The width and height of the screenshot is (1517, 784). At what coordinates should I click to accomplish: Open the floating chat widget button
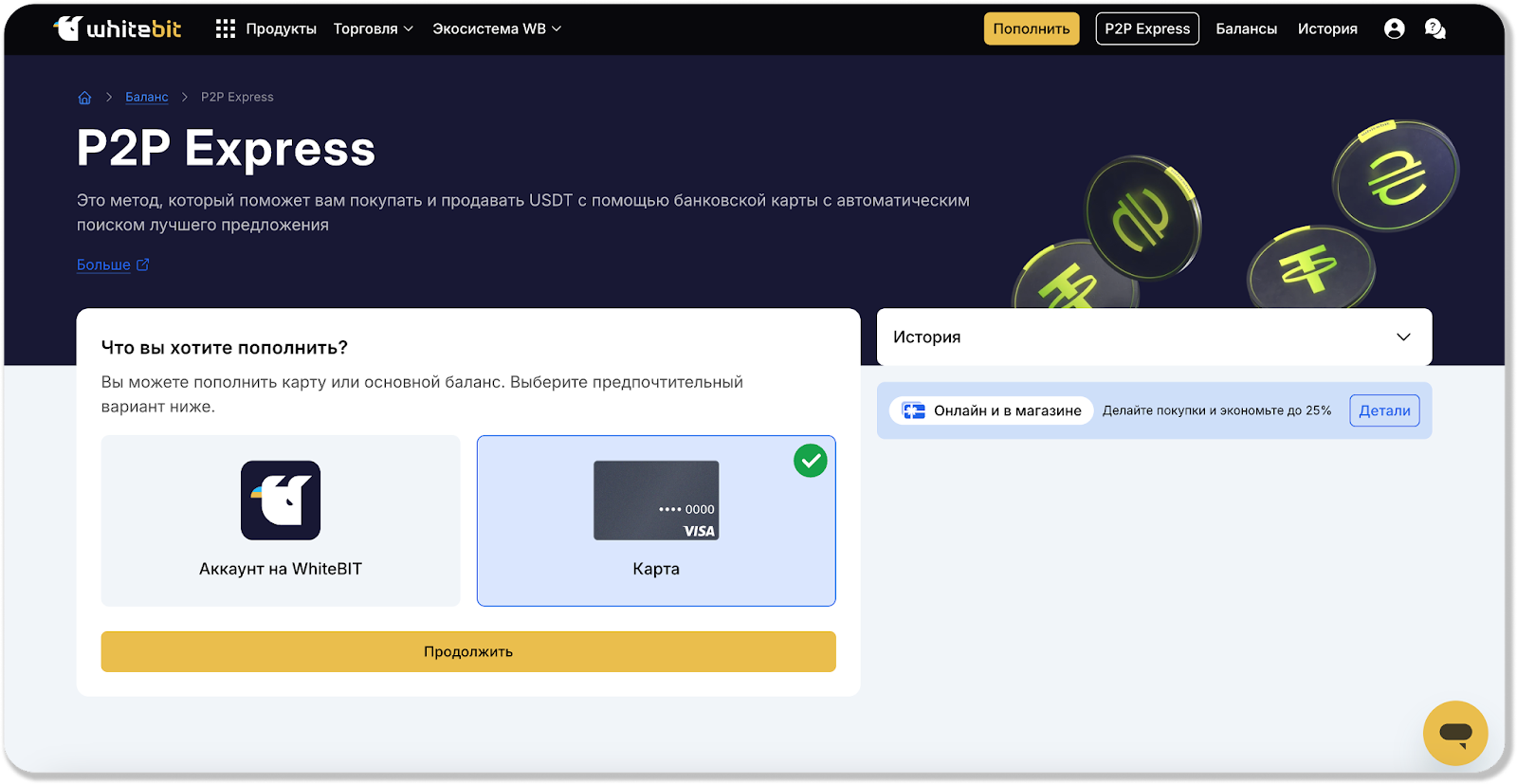pyautogui.click(x=1454, y=733)
